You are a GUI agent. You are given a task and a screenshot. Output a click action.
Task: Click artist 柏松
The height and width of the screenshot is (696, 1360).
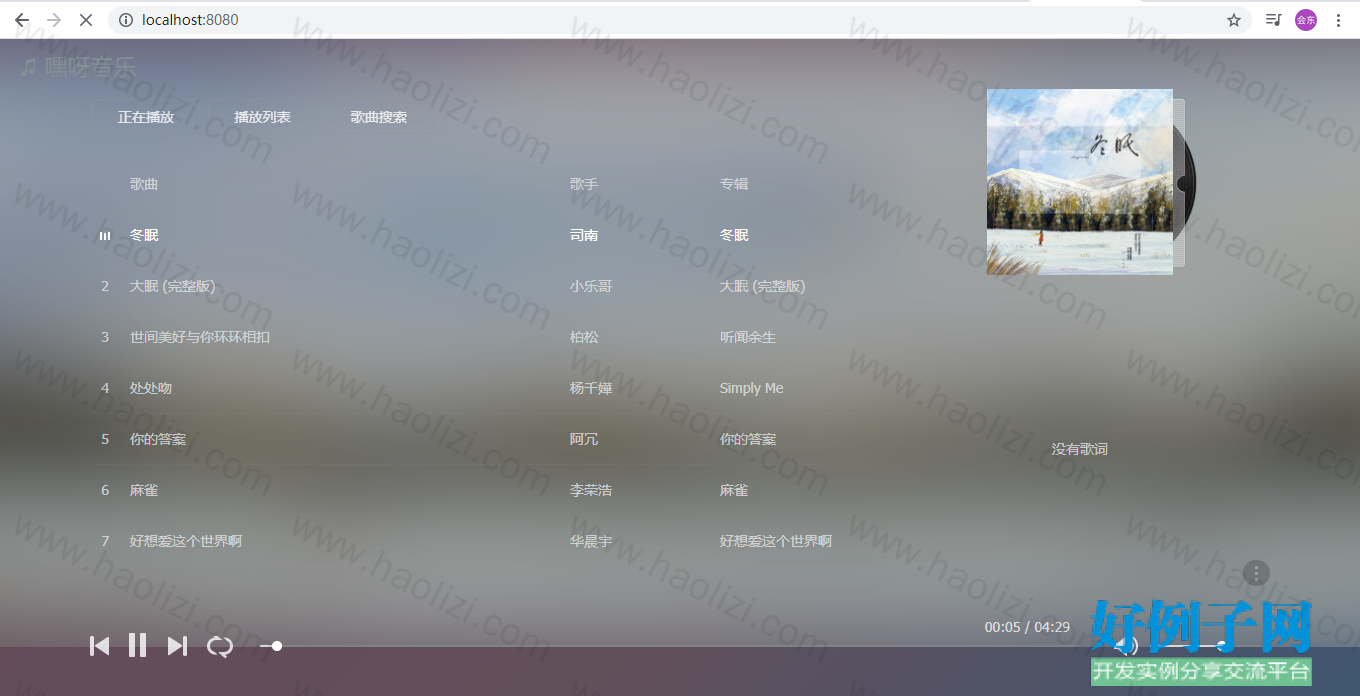pos(584,337)
